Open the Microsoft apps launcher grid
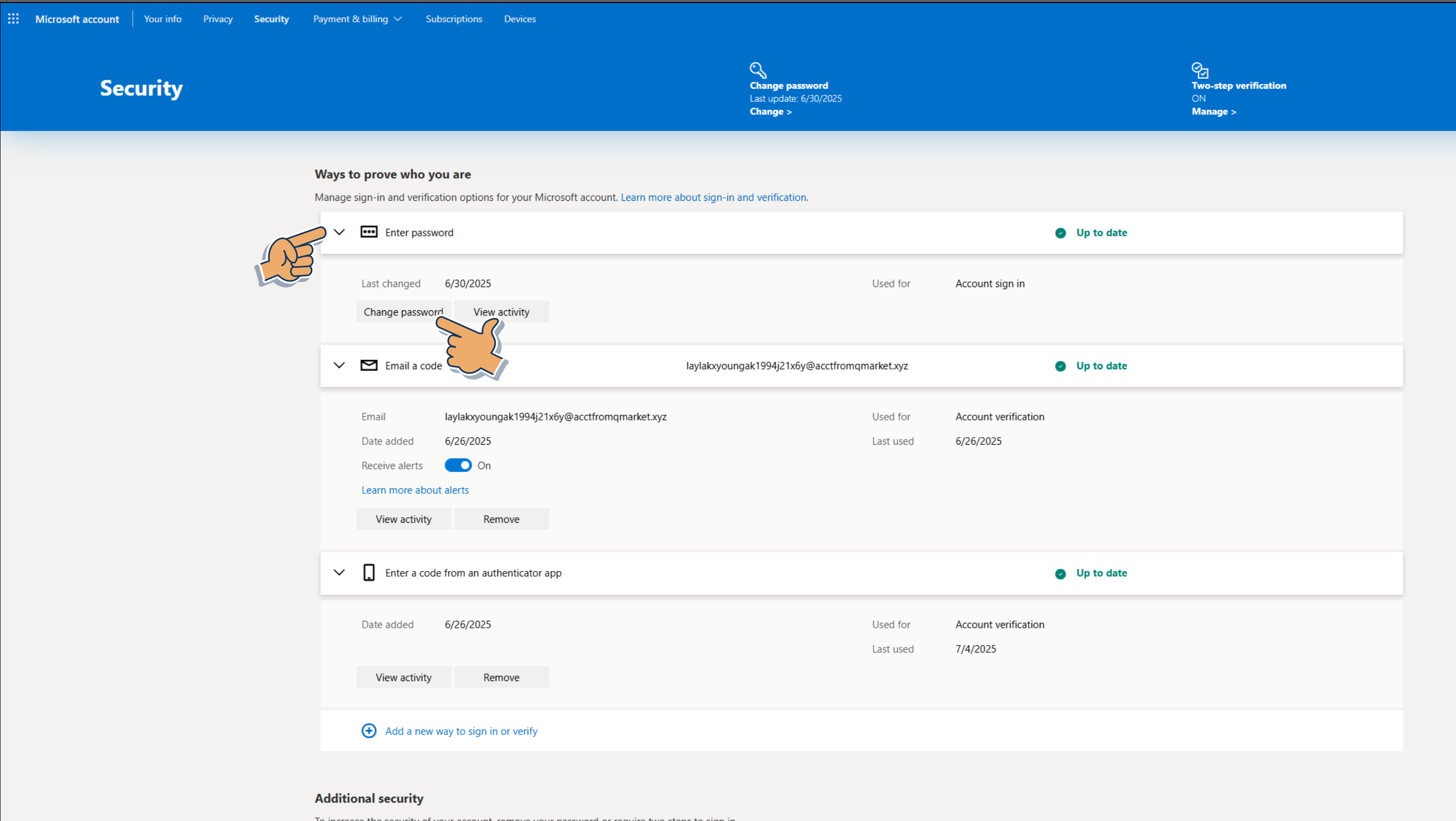 (14, 19)
